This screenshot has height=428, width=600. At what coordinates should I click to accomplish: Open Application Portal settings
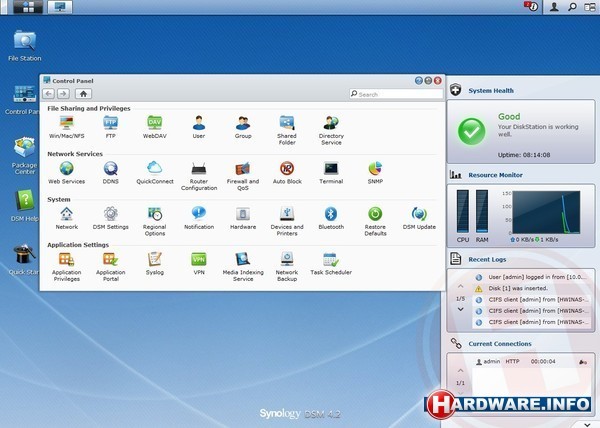coord(111,267)
